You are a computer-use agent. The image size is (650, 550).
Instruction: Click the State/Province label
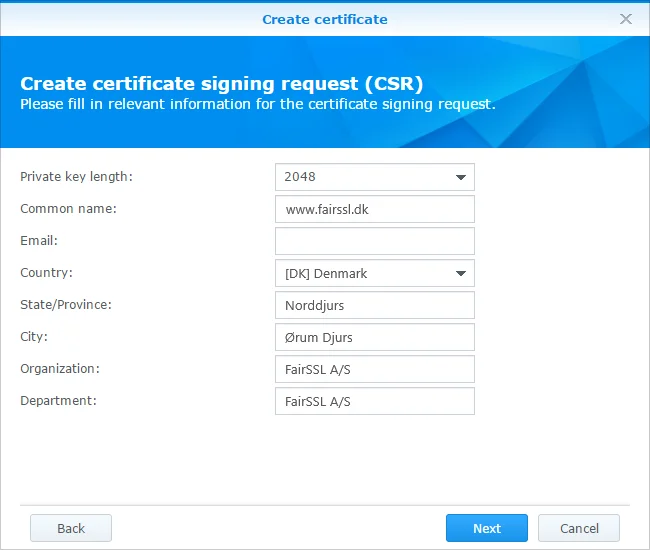pyautogui.click(x=66, y=305)
